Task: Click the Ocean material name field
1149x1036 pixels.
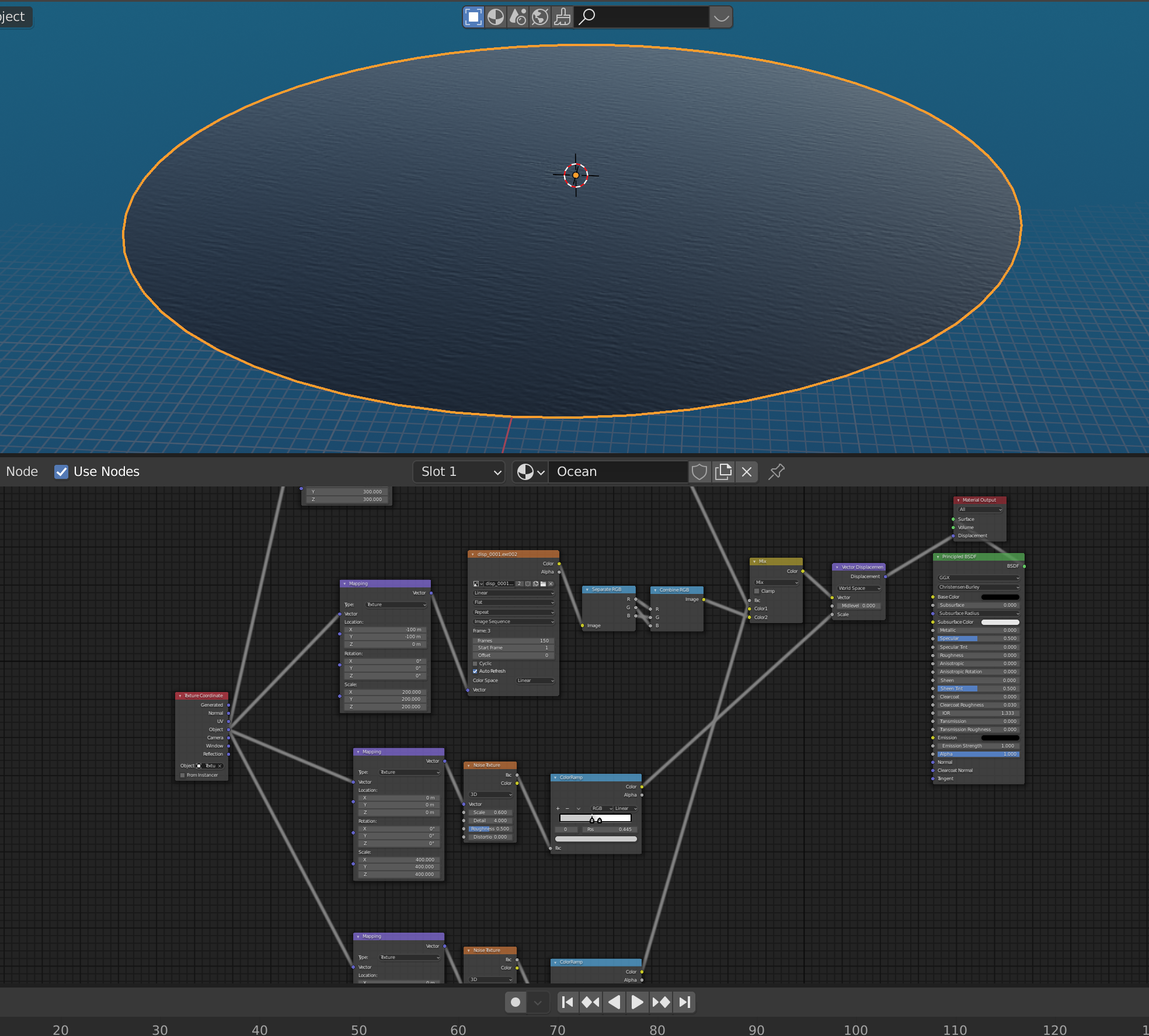Action: [618, 471]
